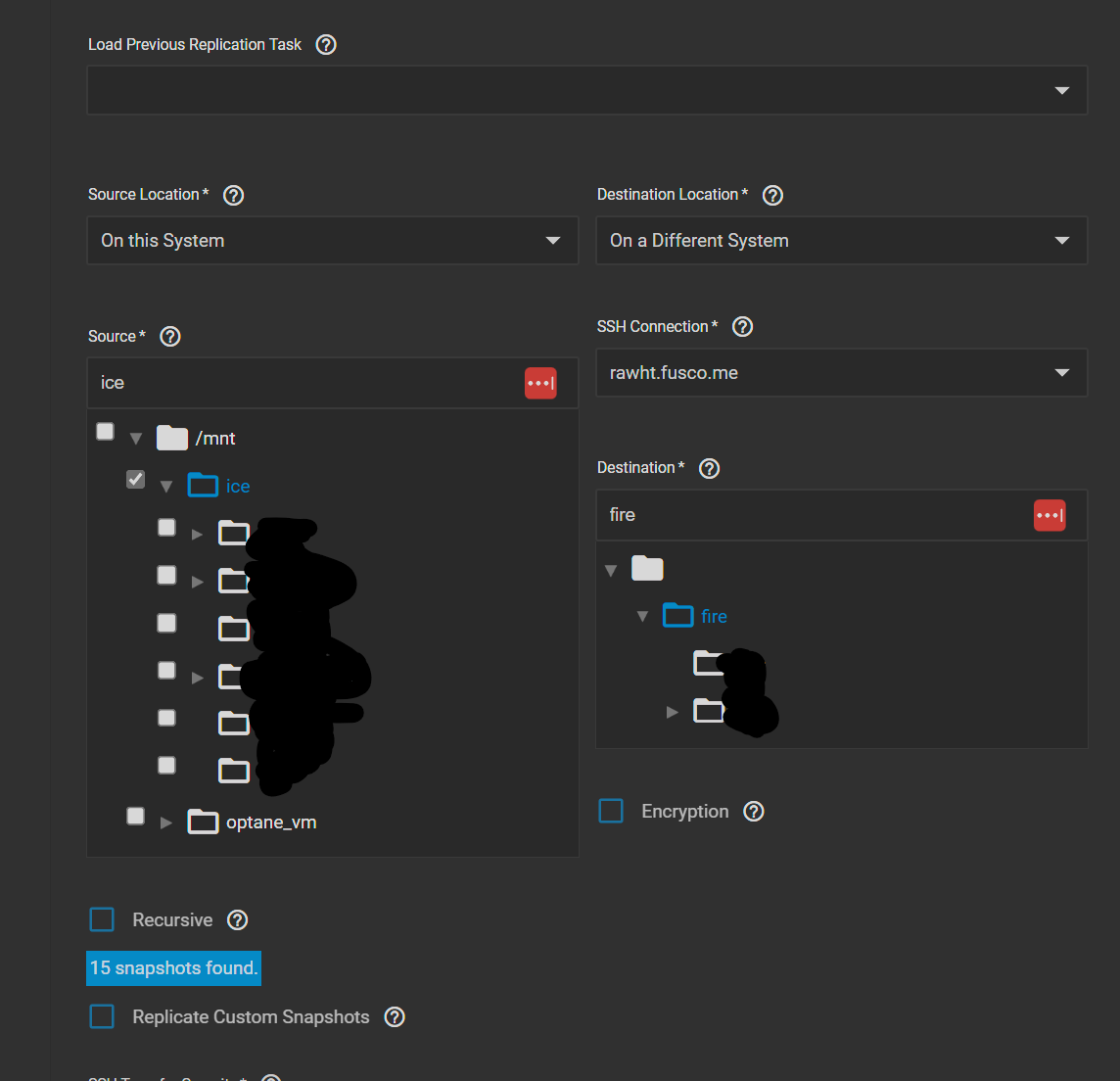The height and width of the screenshot is (1081, 1120).
Task: Open help icon next to Destination label
Action: coord(709,469)
